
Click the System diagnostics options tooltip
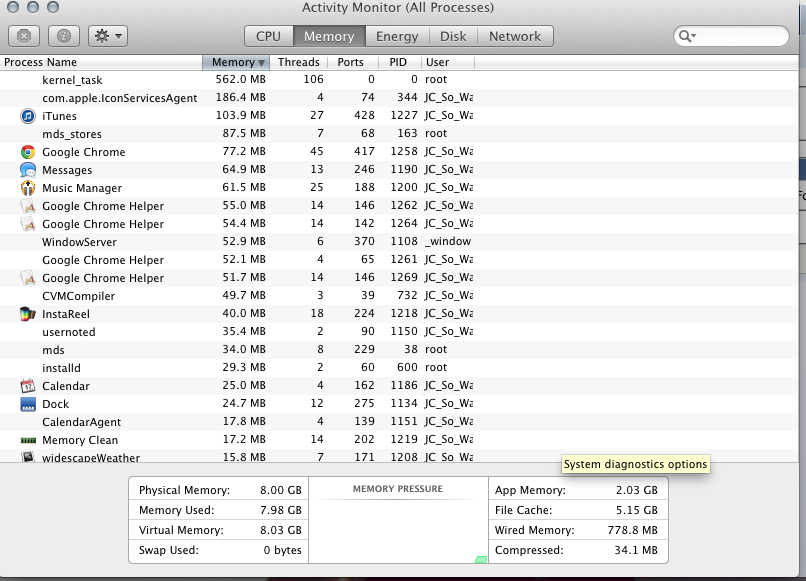pyautogui.click(x=635, y=464)
